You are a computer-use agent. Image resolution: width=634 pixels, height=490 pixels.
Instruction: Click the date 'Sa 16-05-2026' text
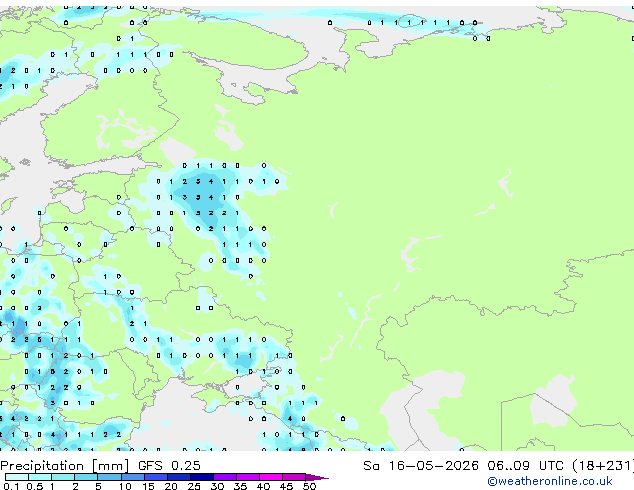point(421,466)
